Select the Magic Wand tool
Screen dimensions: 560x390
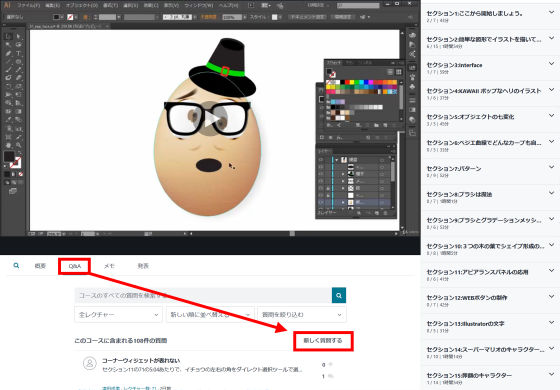pos(9,45)
